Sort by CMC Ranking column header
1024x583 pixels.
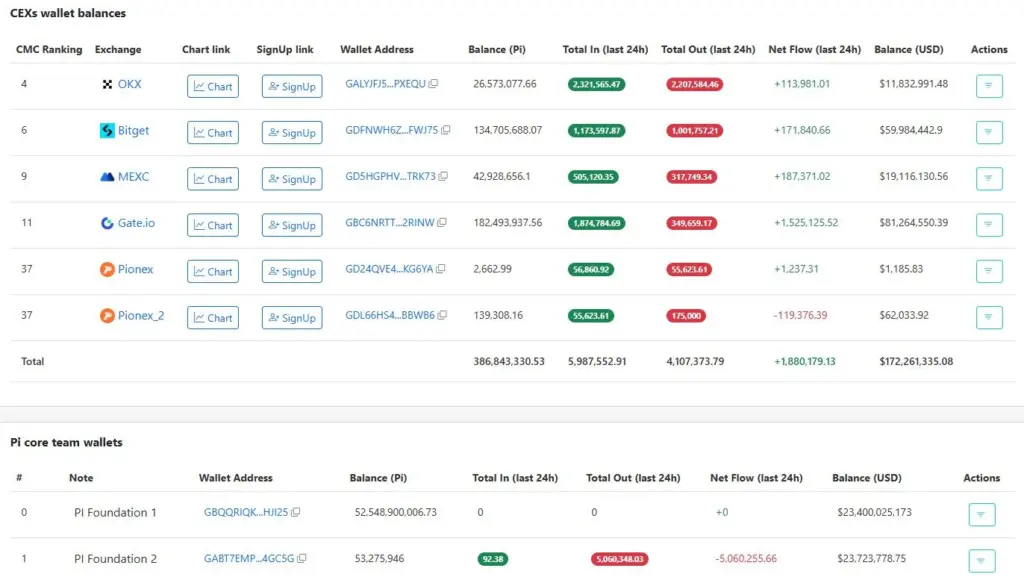[x=49, y=49]
